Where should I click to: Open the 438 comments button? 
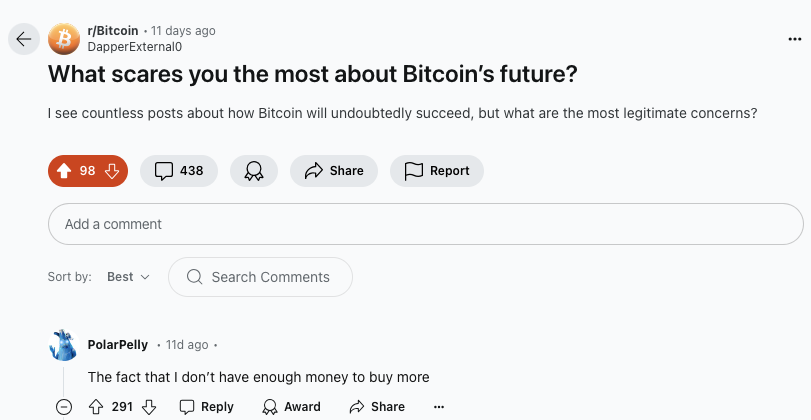179,171
